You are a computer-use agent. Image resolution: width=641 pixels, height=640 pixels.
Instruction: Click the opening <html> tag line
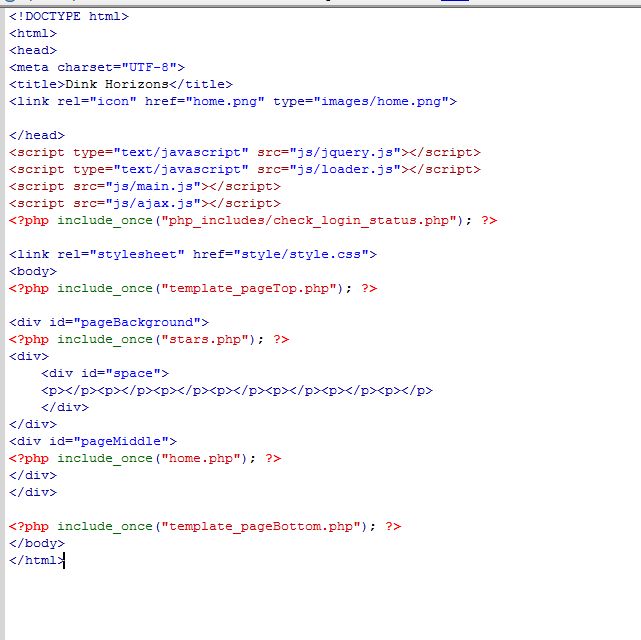point(33,34)
